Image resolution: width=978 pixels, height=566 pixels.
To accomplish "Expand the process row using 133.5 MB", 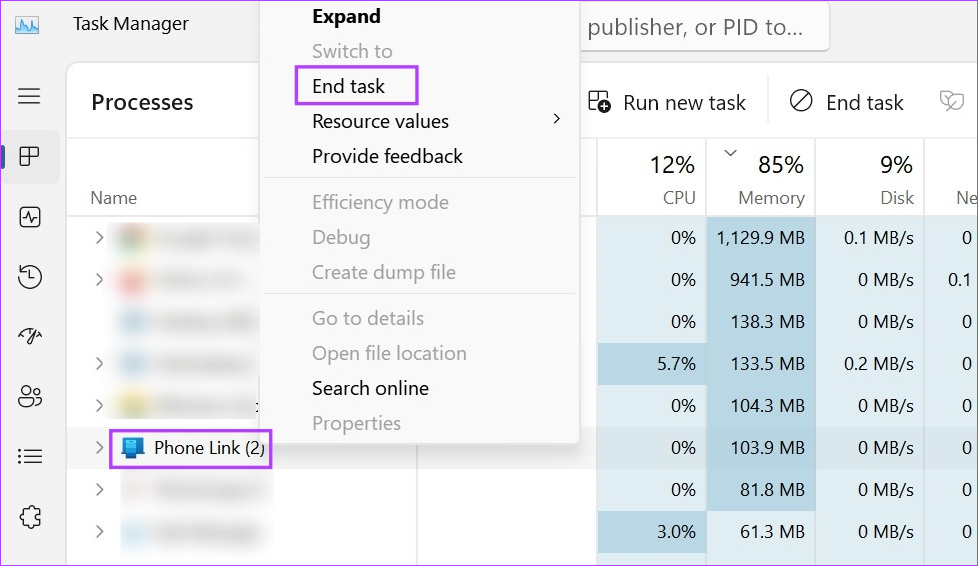I will click(x=99, y=363).
